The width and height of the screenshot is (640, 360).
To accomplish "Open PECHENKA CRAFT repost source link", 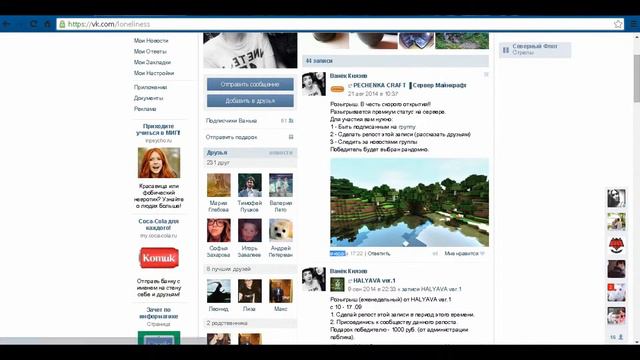I will (409, 85).
